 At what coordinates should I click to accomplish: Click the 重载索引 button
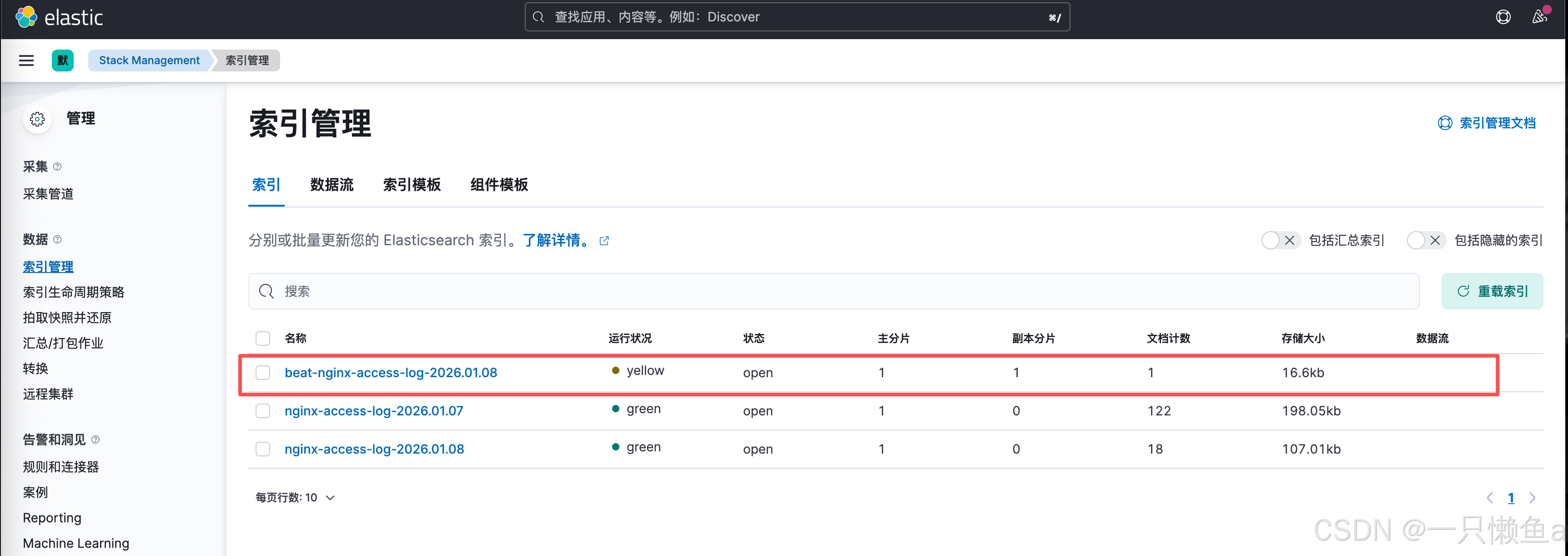pyautogui.click(x=1492, y=292)
